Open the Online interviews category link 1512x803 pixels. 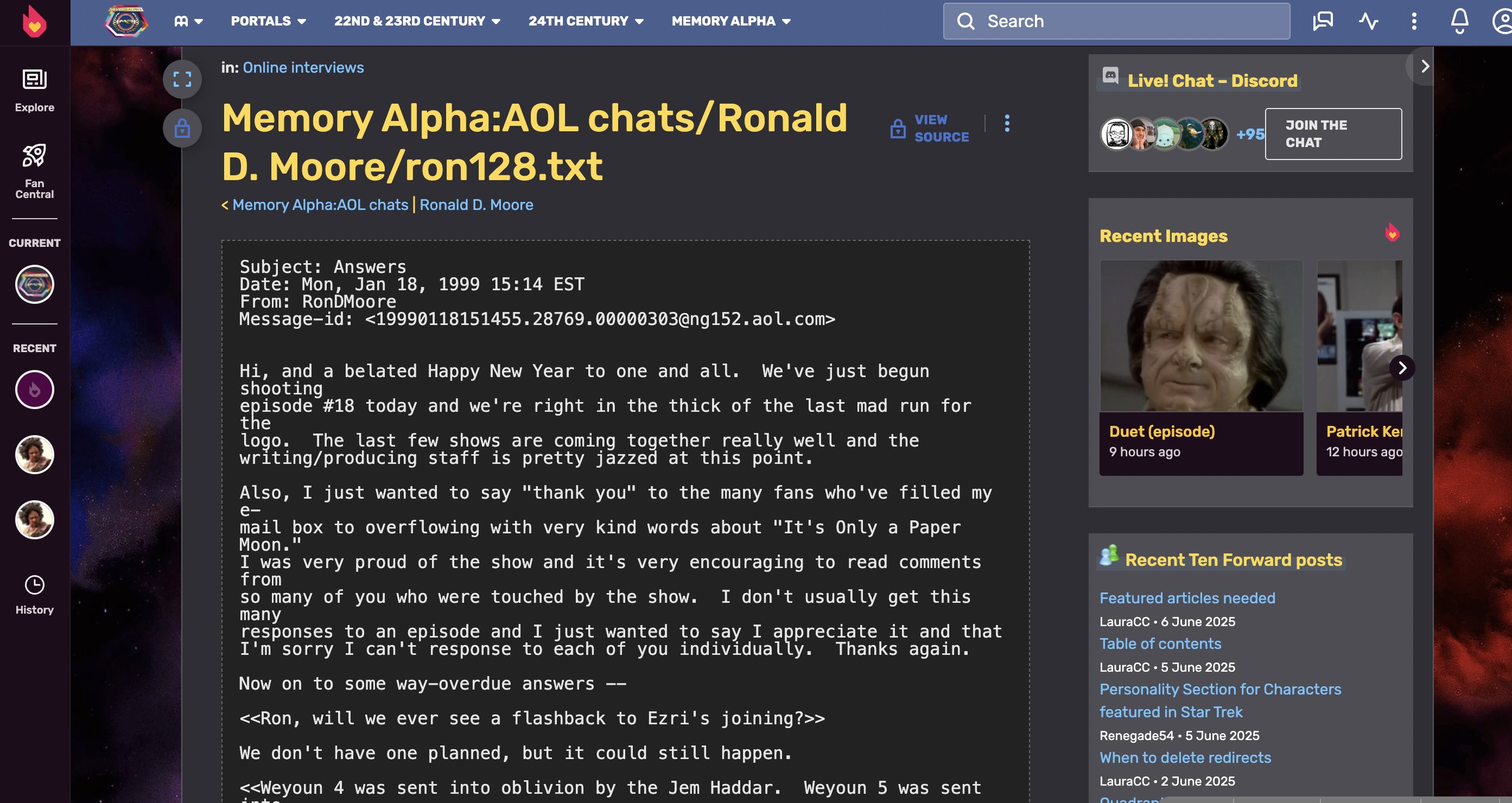303,67
